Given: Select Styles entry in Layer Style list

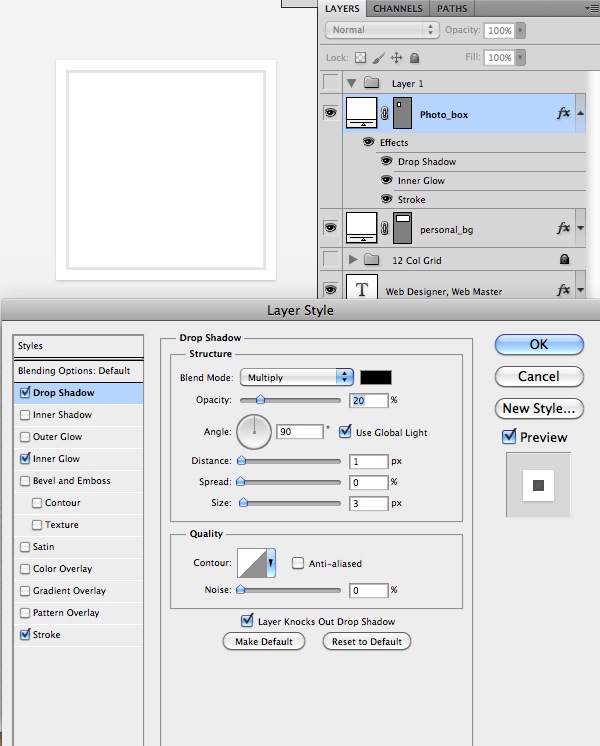Looking at the screenshot, I should coord(79,346).
